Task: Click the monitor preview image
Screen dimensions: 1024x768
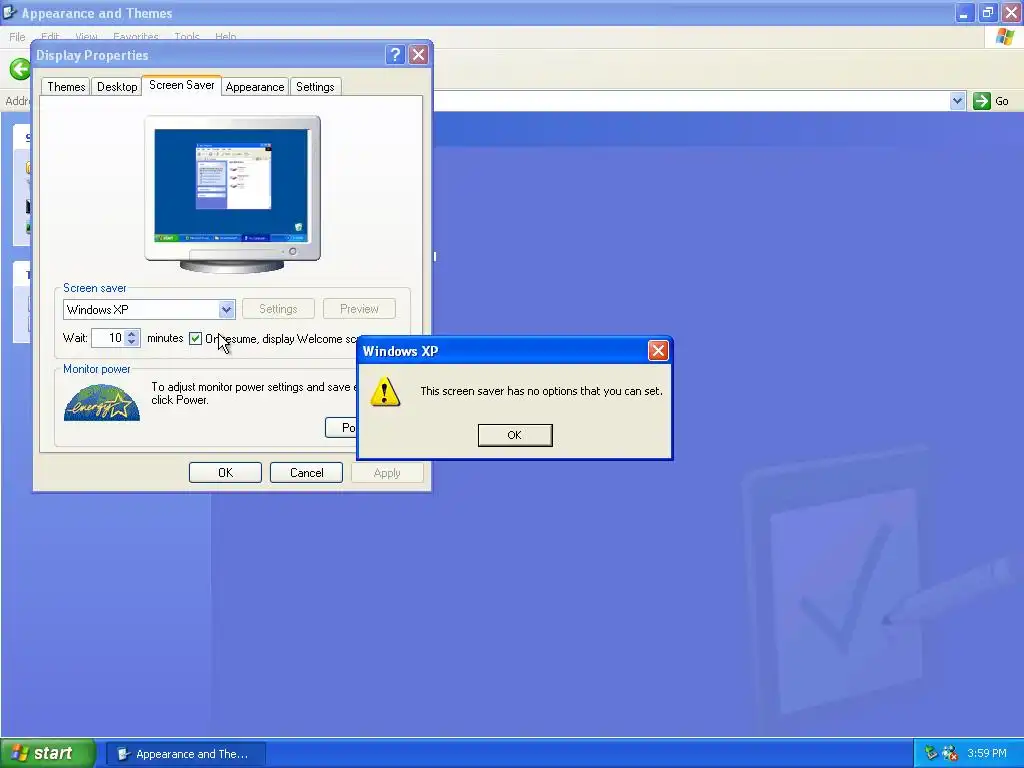Action: (x=232, y=195)
